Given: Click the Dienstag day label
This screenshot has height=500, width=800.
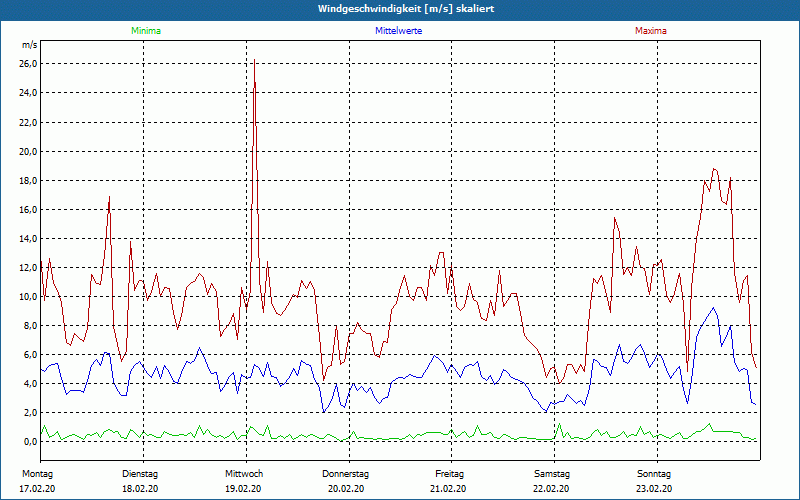Looking at the screenshot, I should 140,474.
